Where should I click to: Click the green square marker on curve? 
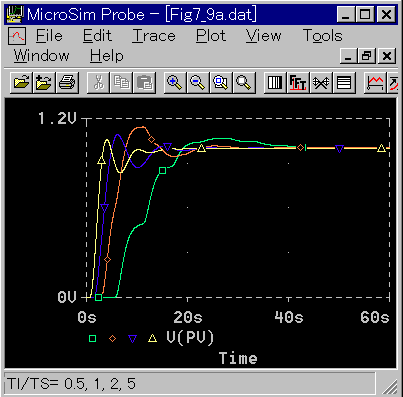point(162,171)
